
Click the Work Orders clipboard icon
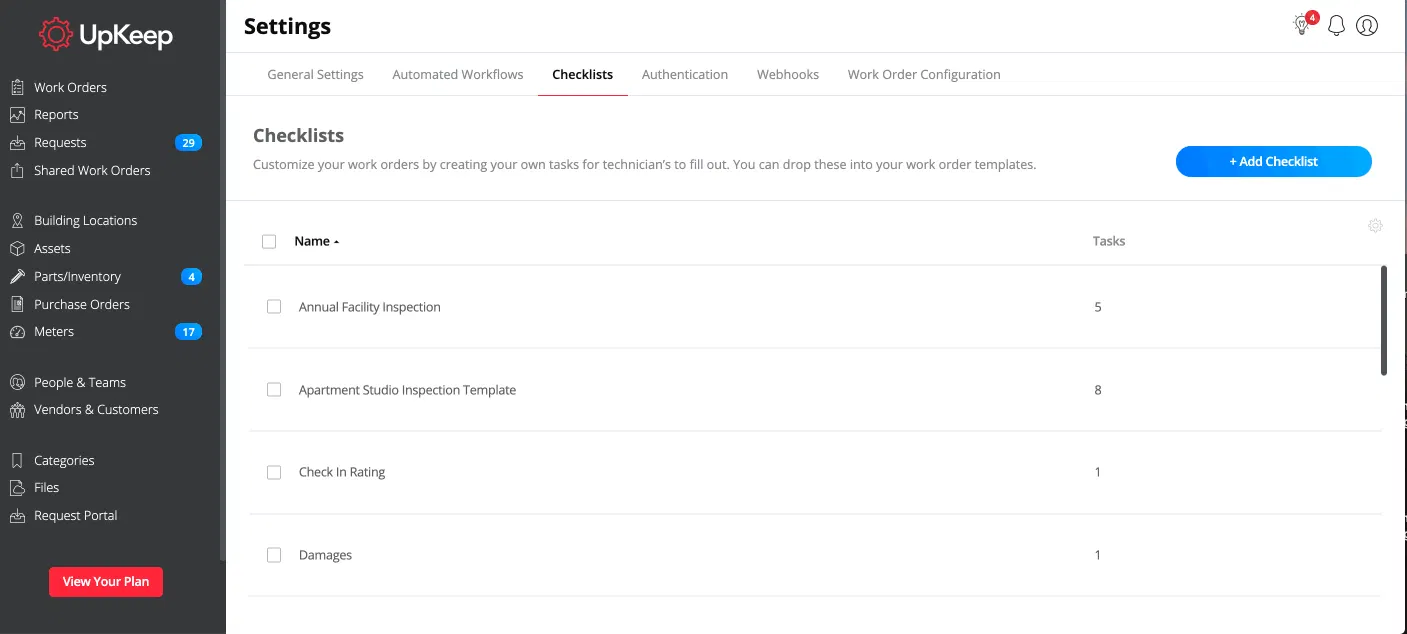[17, 87]
